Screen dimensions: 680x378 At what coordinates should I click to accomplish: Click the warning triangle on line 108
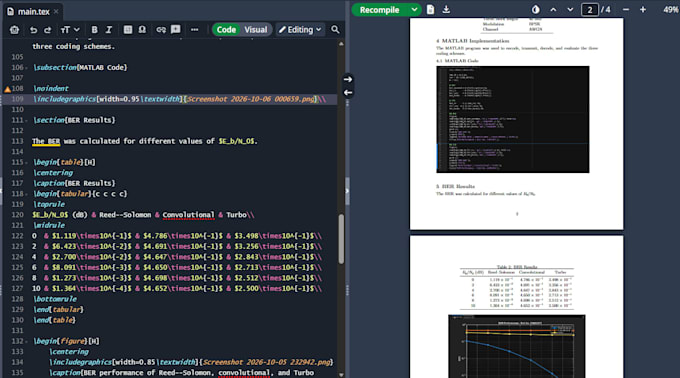(7, 89)
